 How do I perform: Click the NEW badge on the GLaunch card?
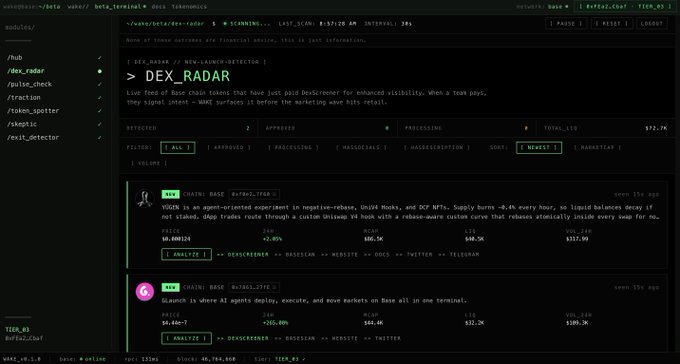[170, 287]
